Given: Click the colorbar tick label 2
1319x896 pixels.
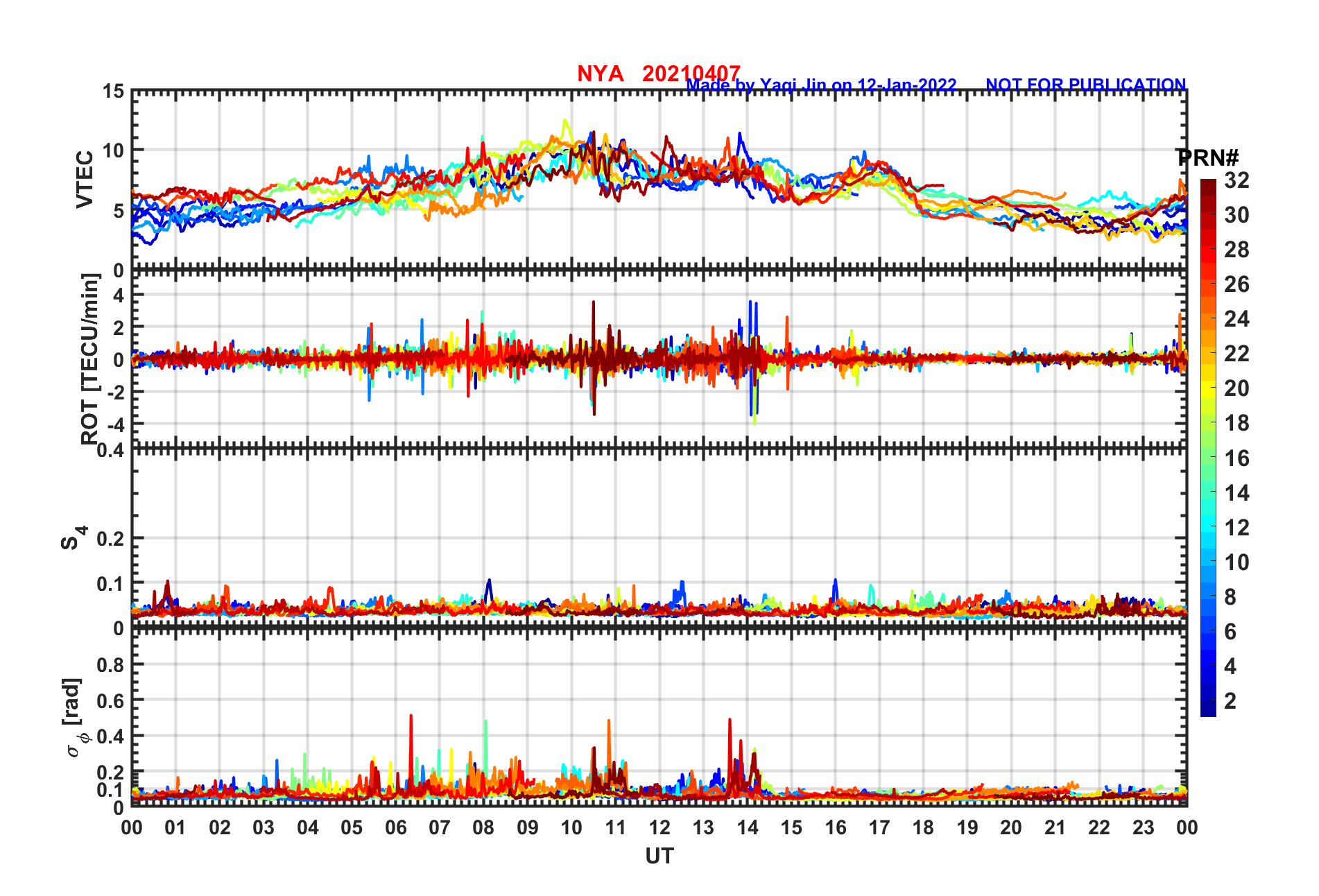Looking at the screenshot, I should click(x=1230, y=701).
